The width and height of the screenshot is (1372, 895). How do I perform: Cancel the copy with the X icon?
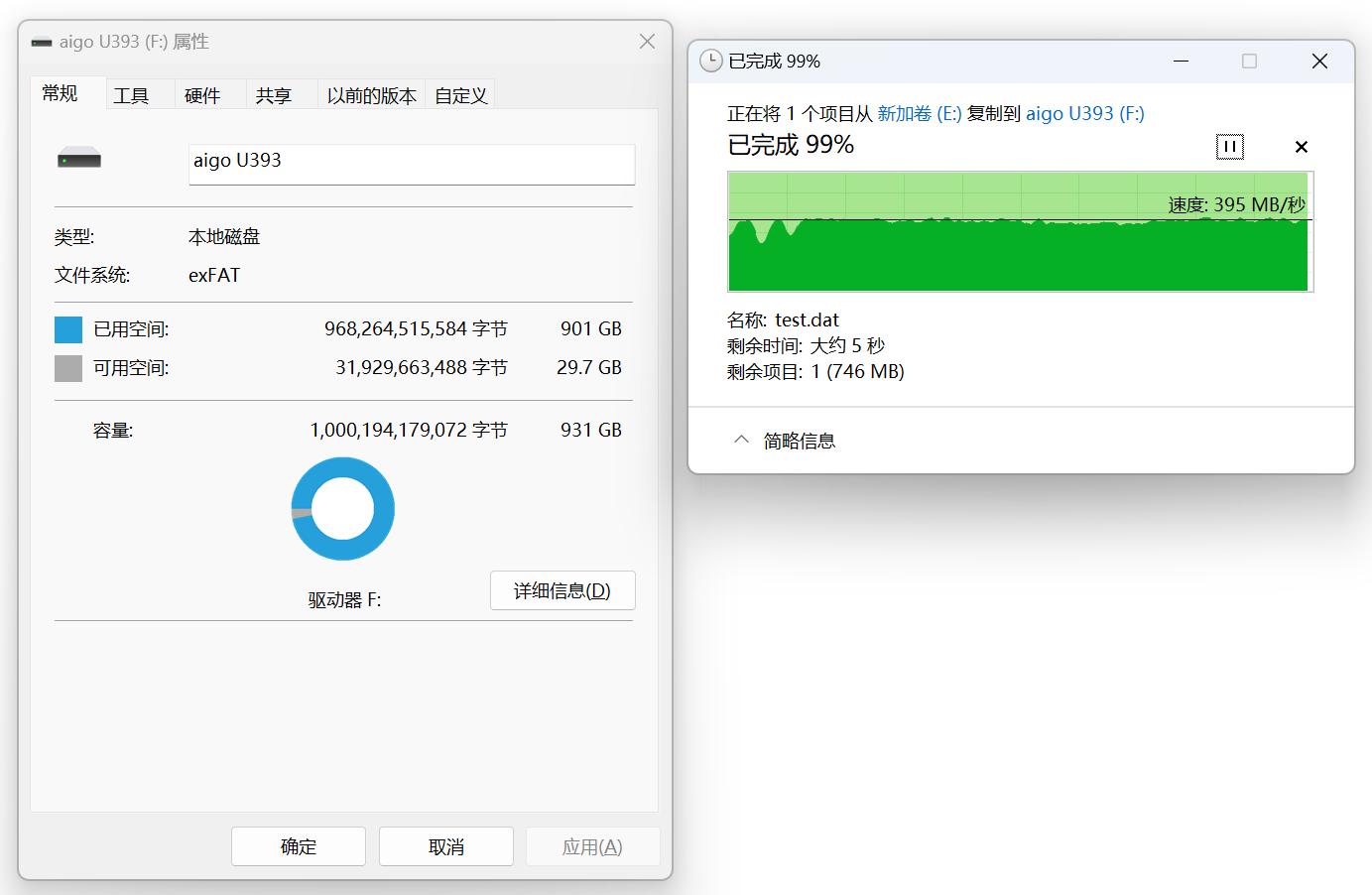tap(1301, 146)
